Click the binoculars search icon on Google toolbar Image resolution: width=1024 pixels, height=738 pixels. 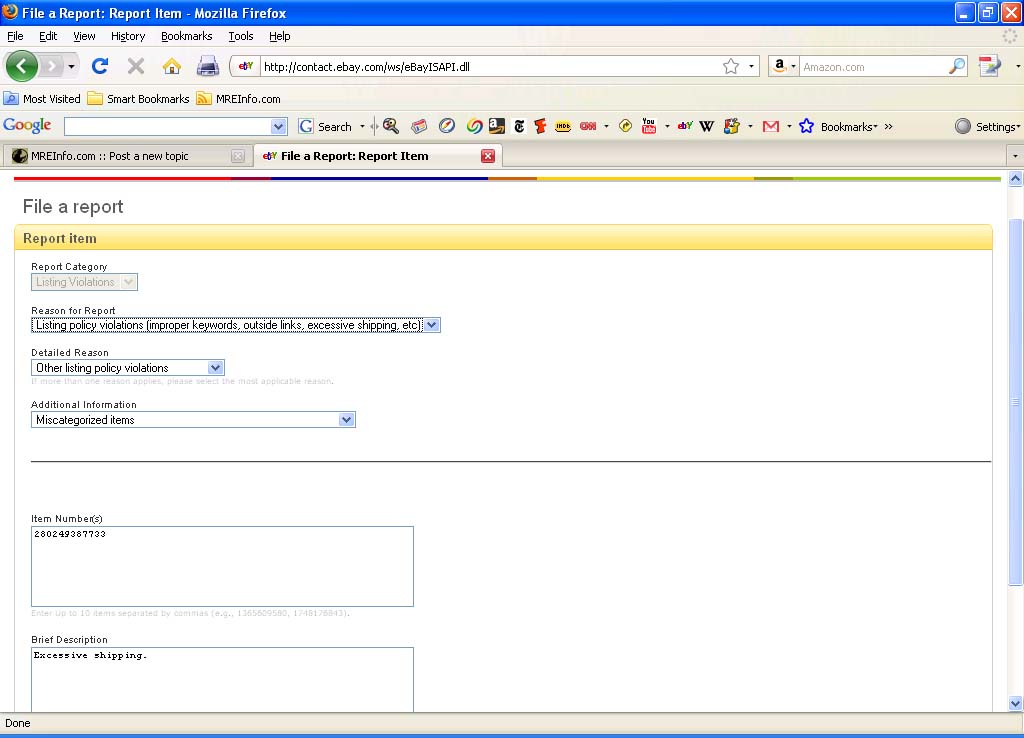[x=391, y=126]
